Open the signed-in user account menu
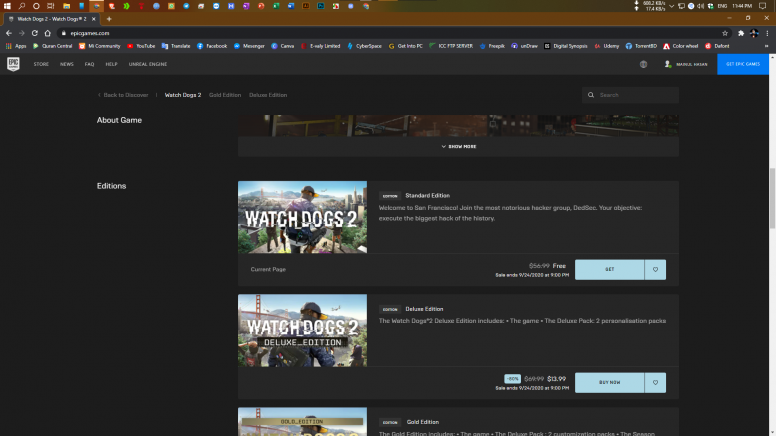This screenshot has width=776, height=436. pos(686,64)
